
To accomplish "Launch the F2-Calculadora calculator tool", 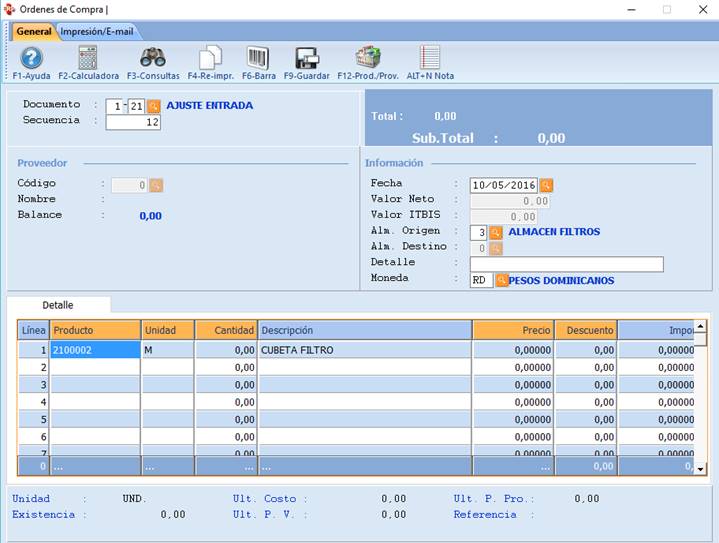I will (88, 58).
